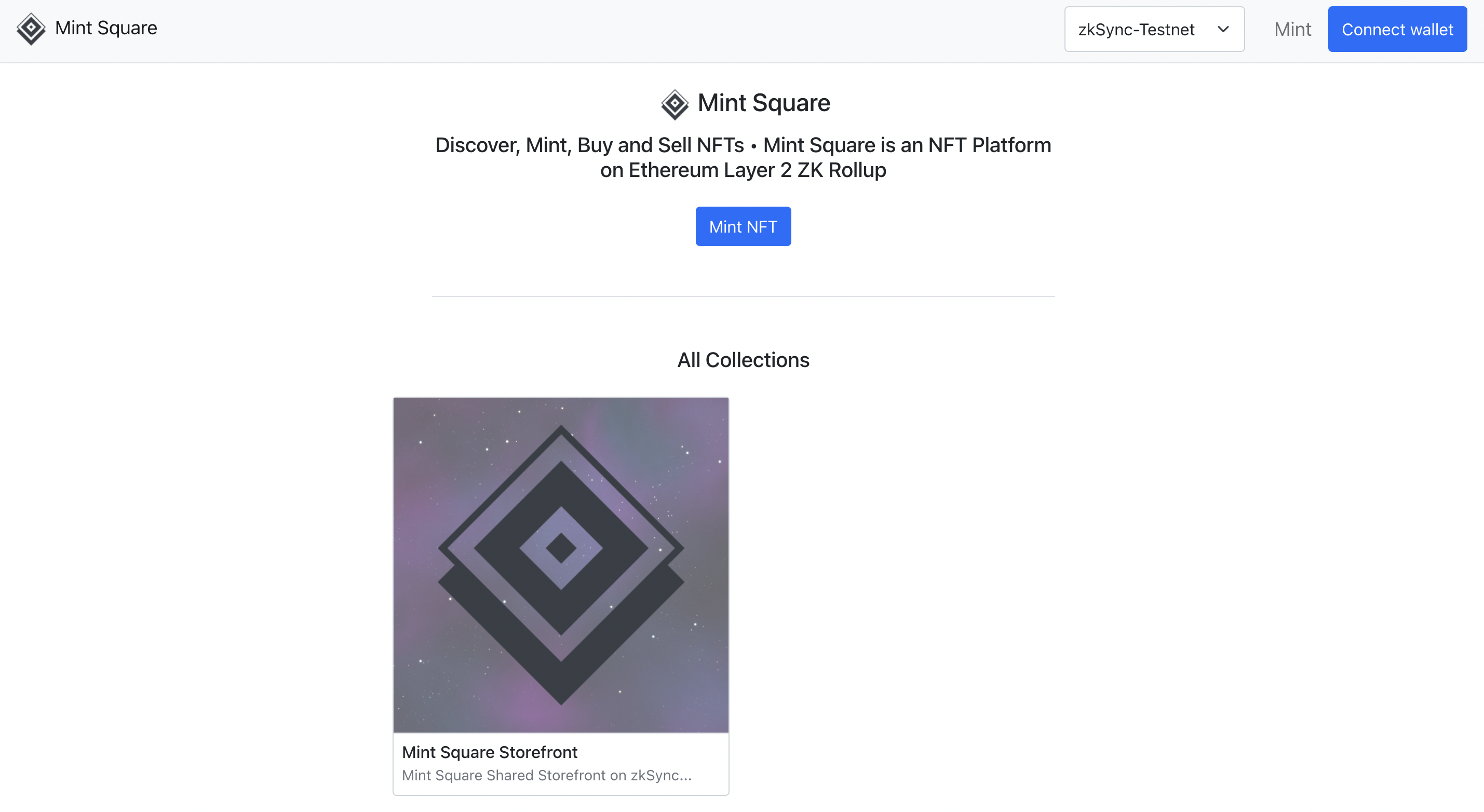Click the Mint Square diamond logo in header

31,29
